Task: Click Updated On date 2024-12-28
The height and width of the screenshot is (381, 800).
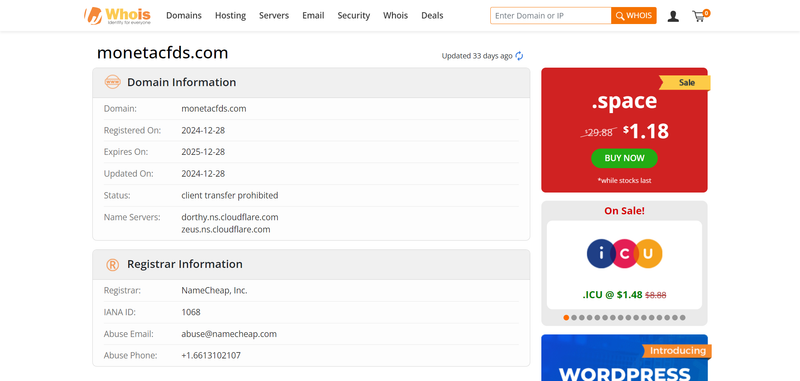Action: click(x=203, y=174)
